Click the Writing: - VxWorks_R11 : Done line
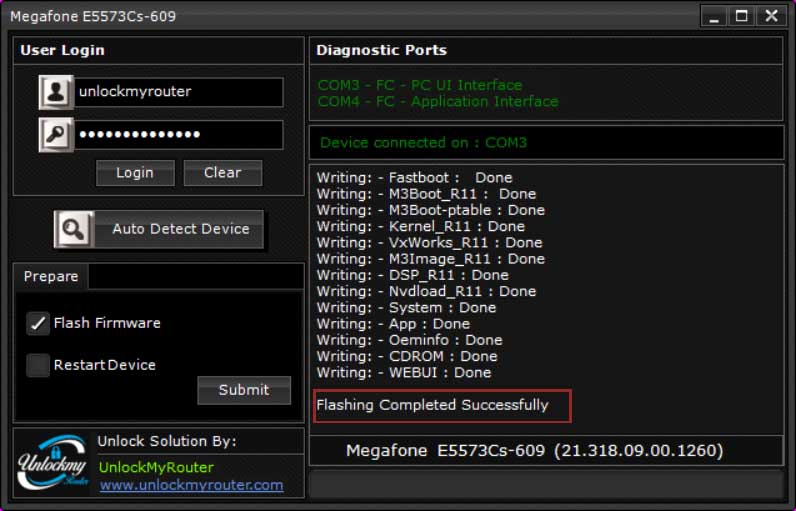This screenshot has width=796, height=511. point(429,243)
